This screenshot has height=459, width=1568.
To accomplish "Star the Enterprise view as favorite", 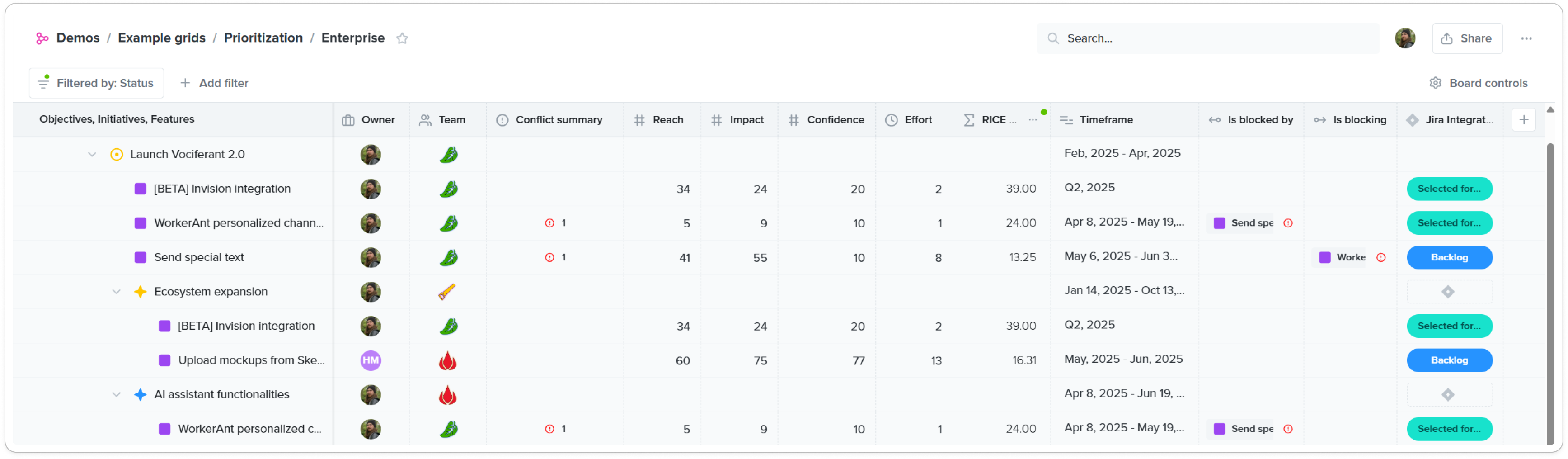I will click(x=402, y=38).
